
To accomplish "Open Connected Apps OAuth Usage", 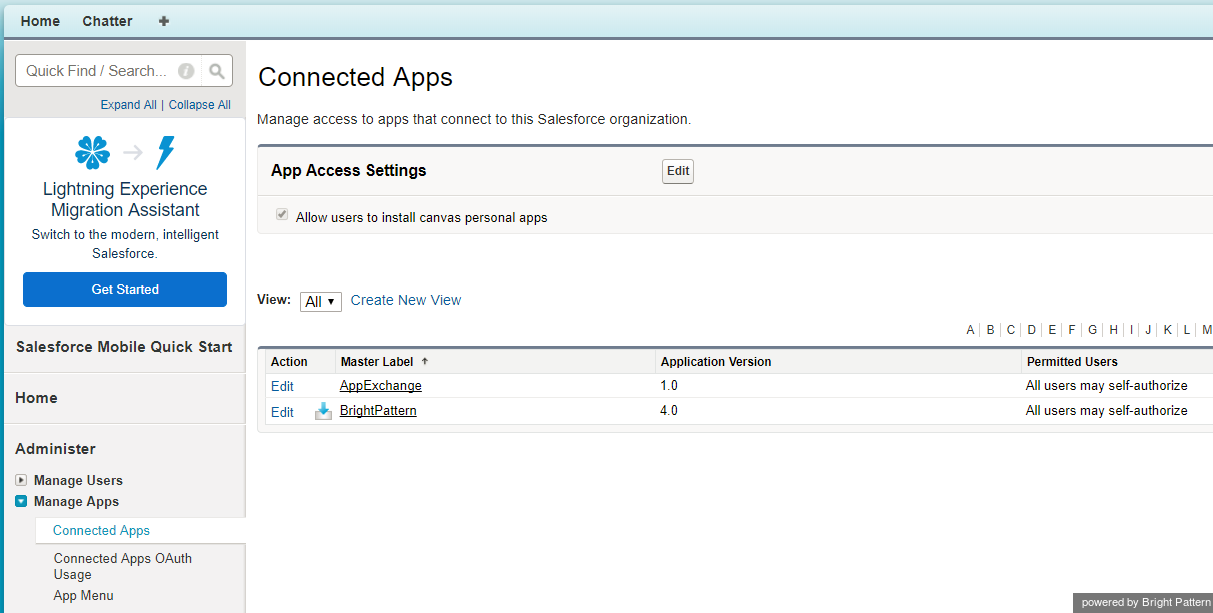I will pyautogui.click(x=122, y=566).
